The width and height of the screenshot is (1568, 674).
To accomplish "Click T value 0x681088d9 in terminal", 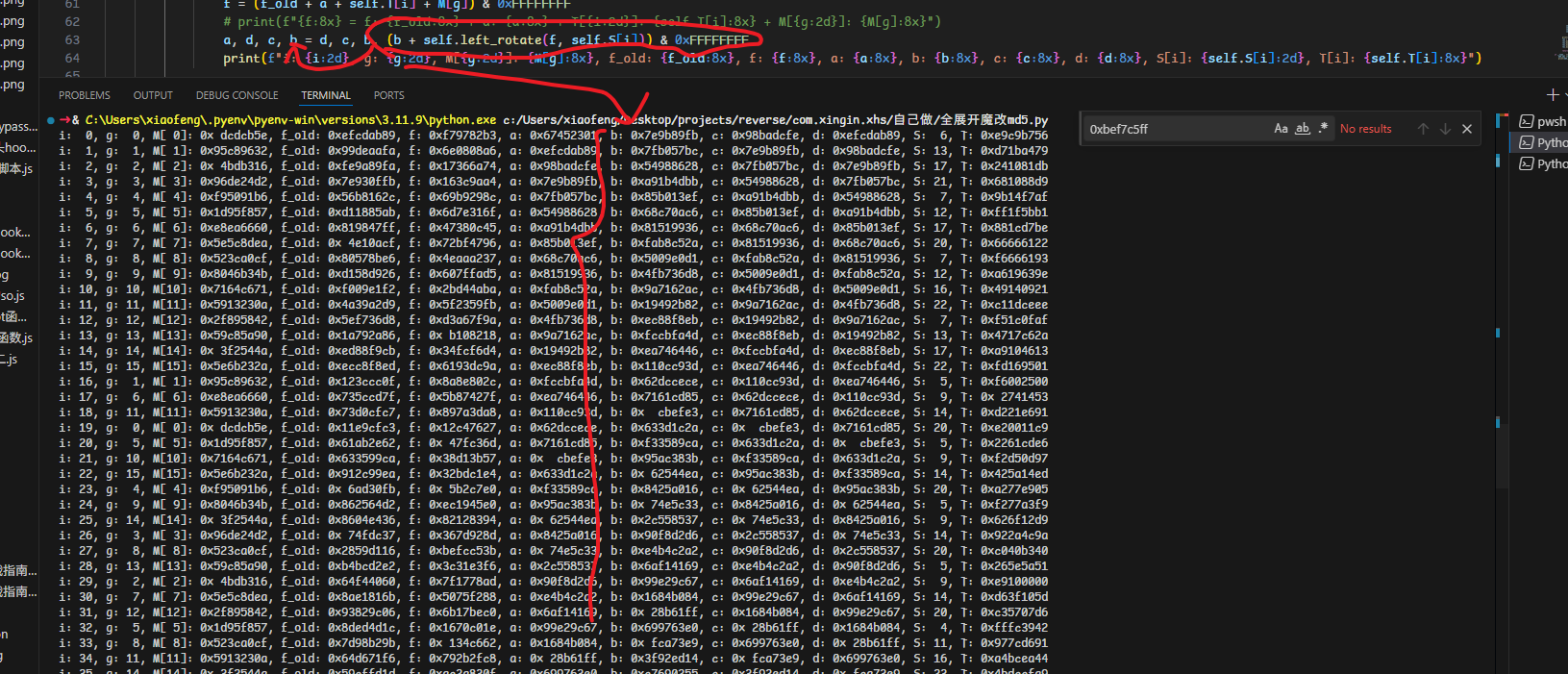I will coord(1014,182).
